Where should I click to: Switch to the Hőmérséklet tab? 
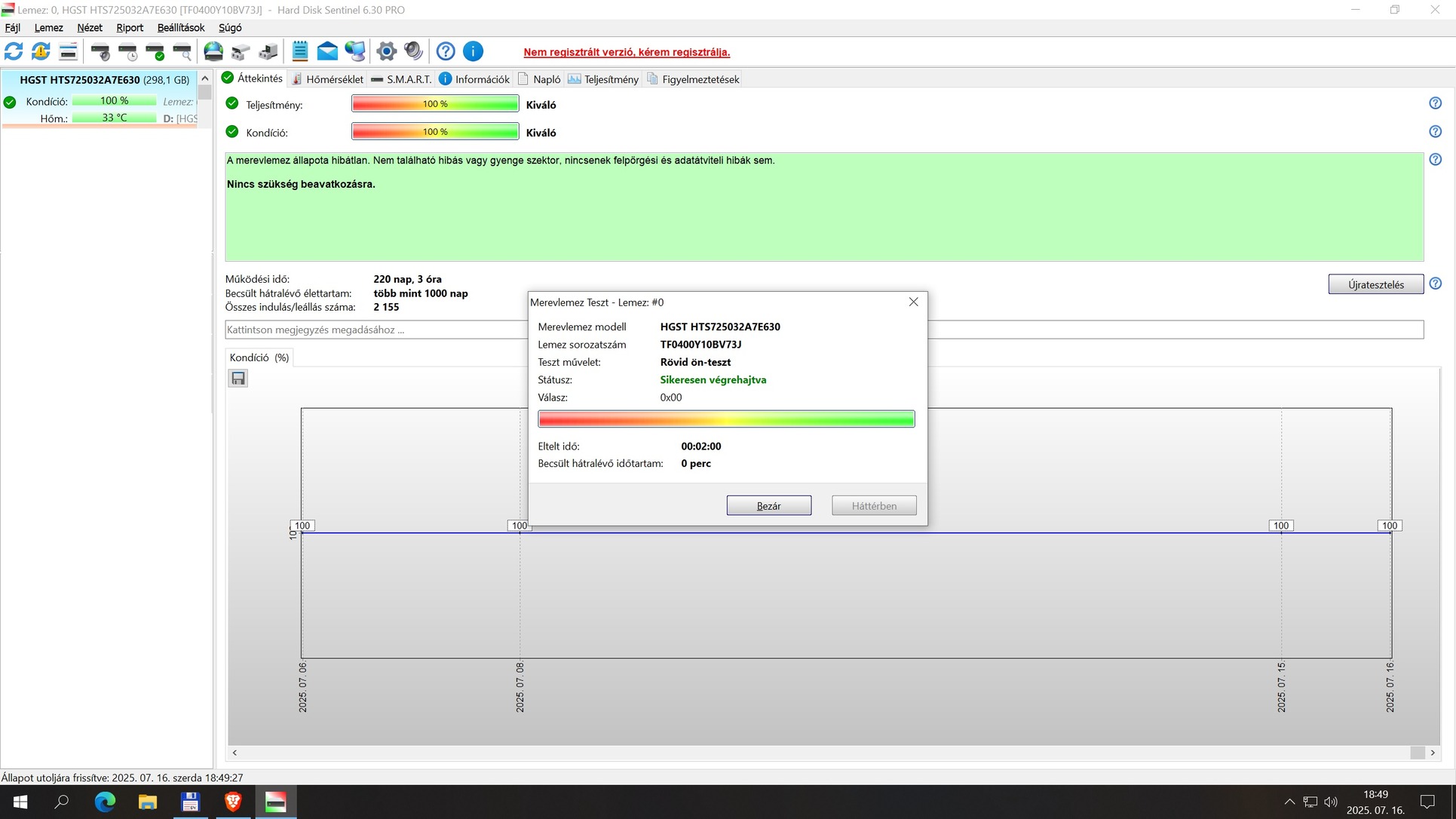327,79
